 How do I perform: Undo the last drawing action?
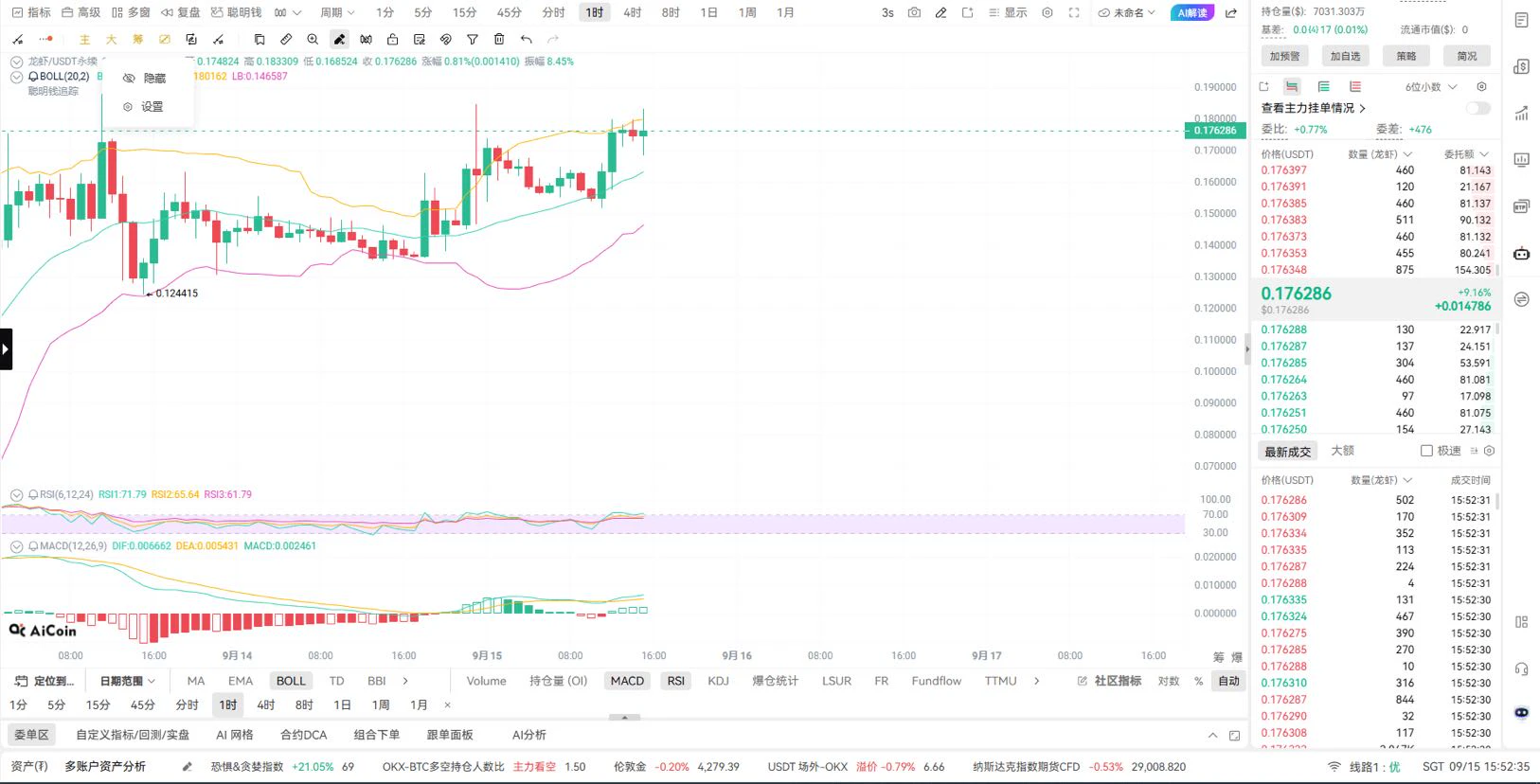click(527, 40)
